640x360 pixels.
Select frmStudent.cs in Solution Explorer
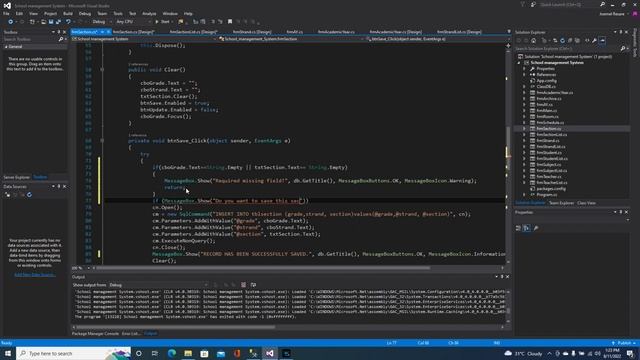[x=548, y=153]
